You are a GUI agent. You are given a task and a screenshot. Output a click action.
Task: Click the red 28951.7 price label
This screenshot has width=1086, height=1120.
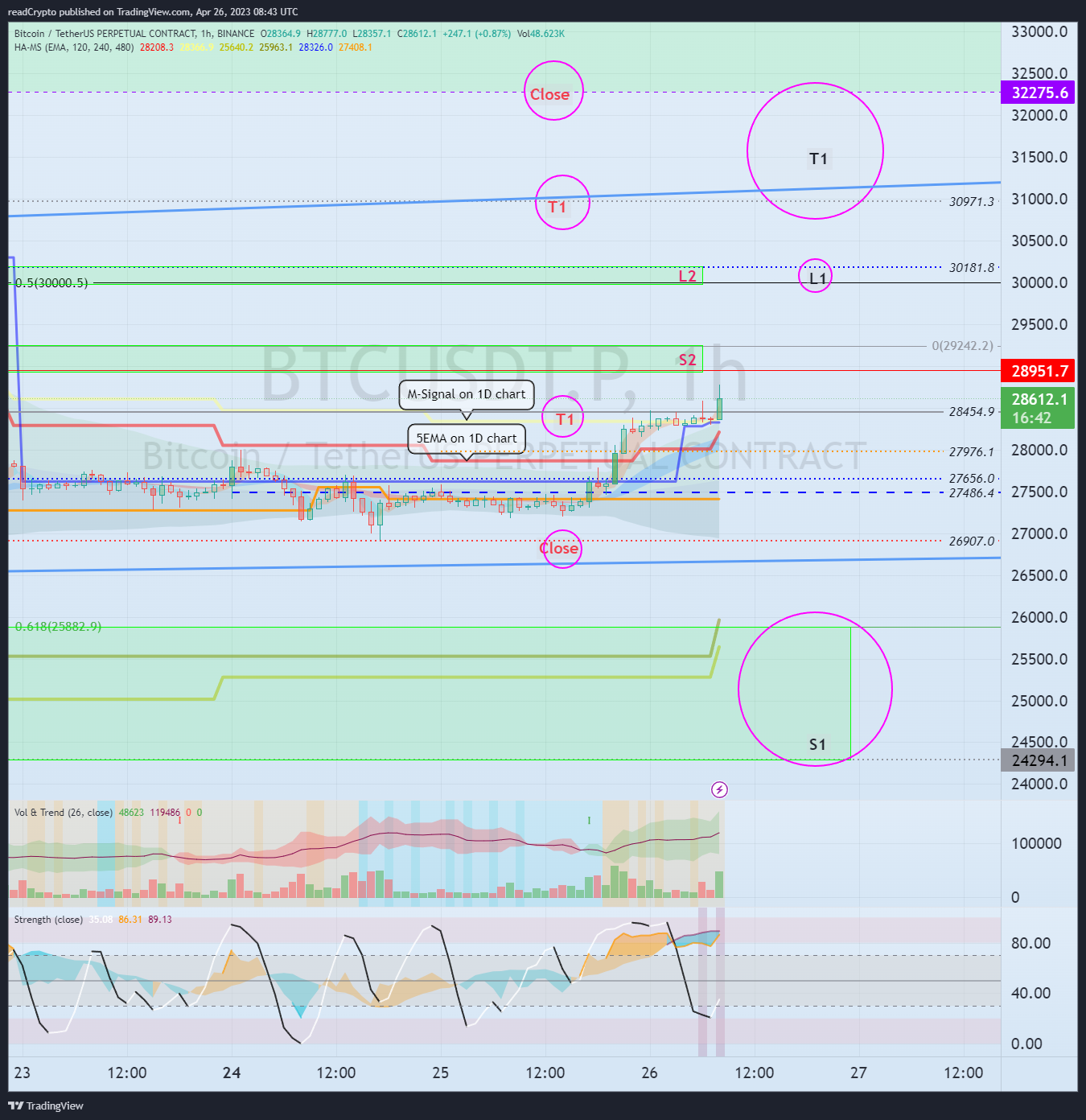click(x=1039, y=371)
